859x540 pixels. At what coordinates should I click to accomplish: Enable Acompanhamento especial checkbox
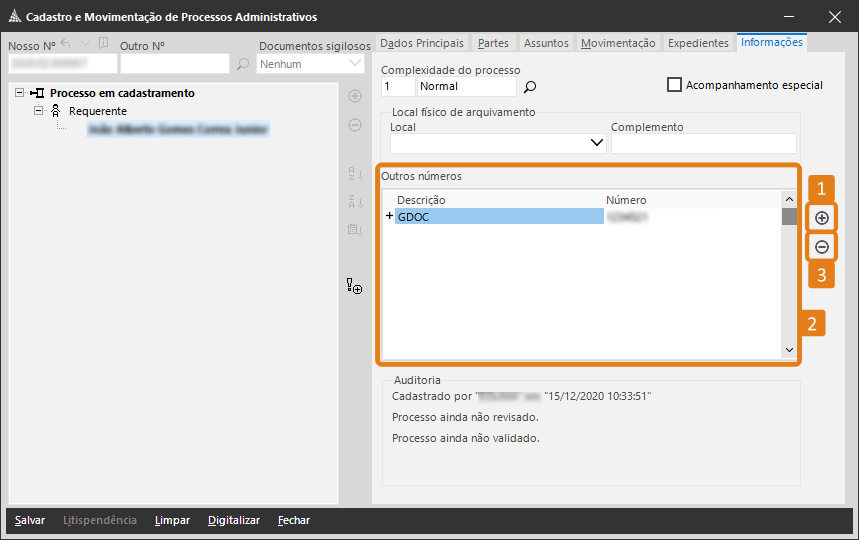[x=674, y=85]
